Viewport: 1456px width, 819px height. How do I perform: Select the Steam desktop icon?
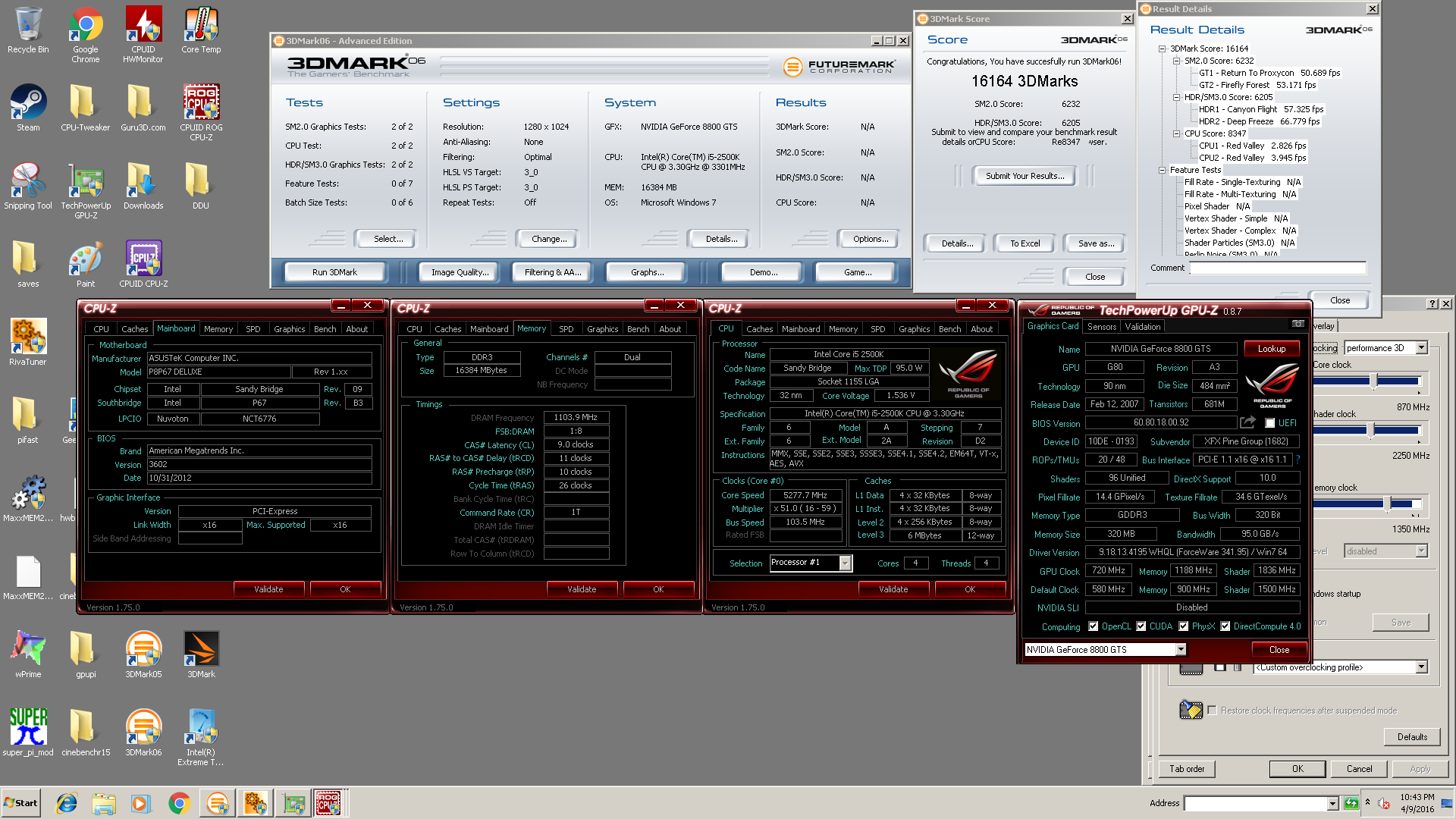coord(28,108)
